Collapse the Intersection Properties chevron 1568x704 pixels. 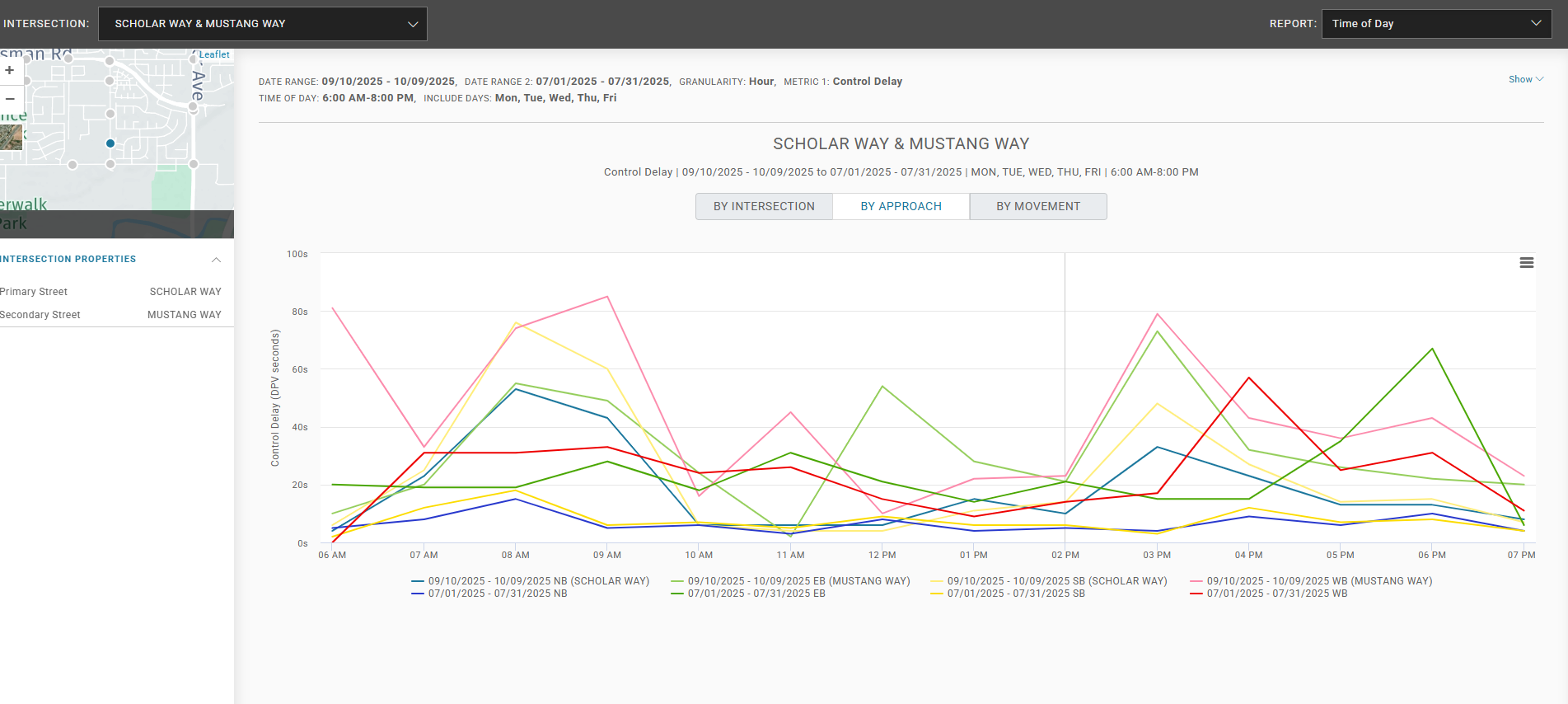coord(216,259)
